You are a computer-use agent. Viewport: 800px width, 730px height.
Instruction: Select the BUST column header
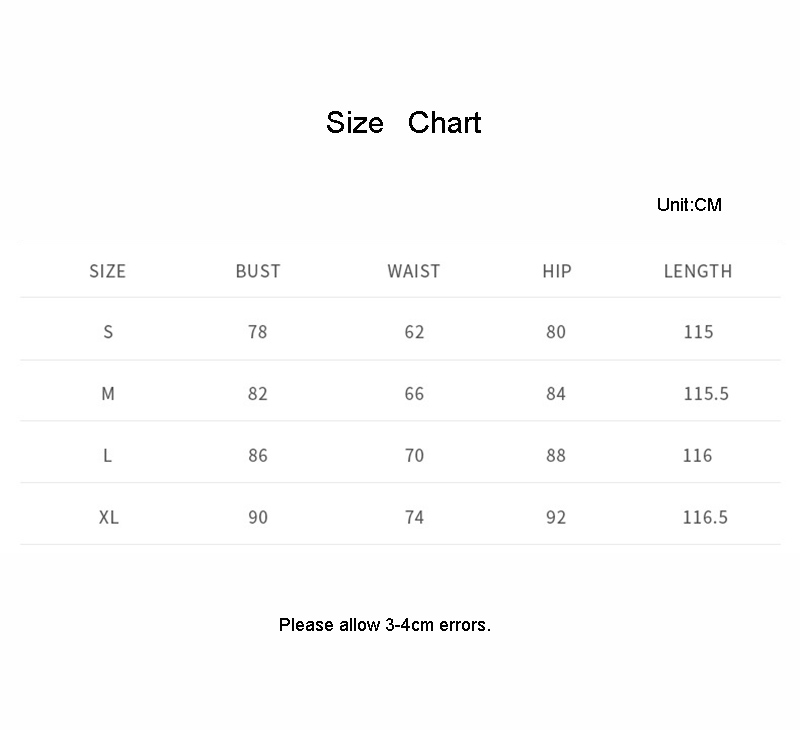pyautogui.click(x=258, y=271)
